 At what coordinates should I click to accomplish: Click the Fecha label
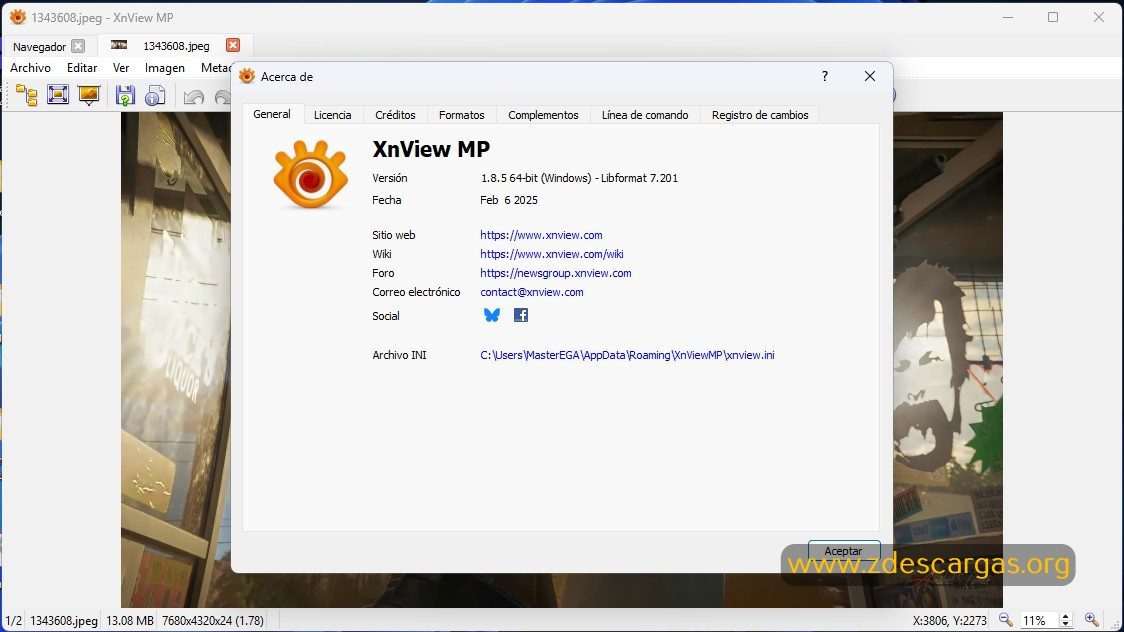point(387,200)
